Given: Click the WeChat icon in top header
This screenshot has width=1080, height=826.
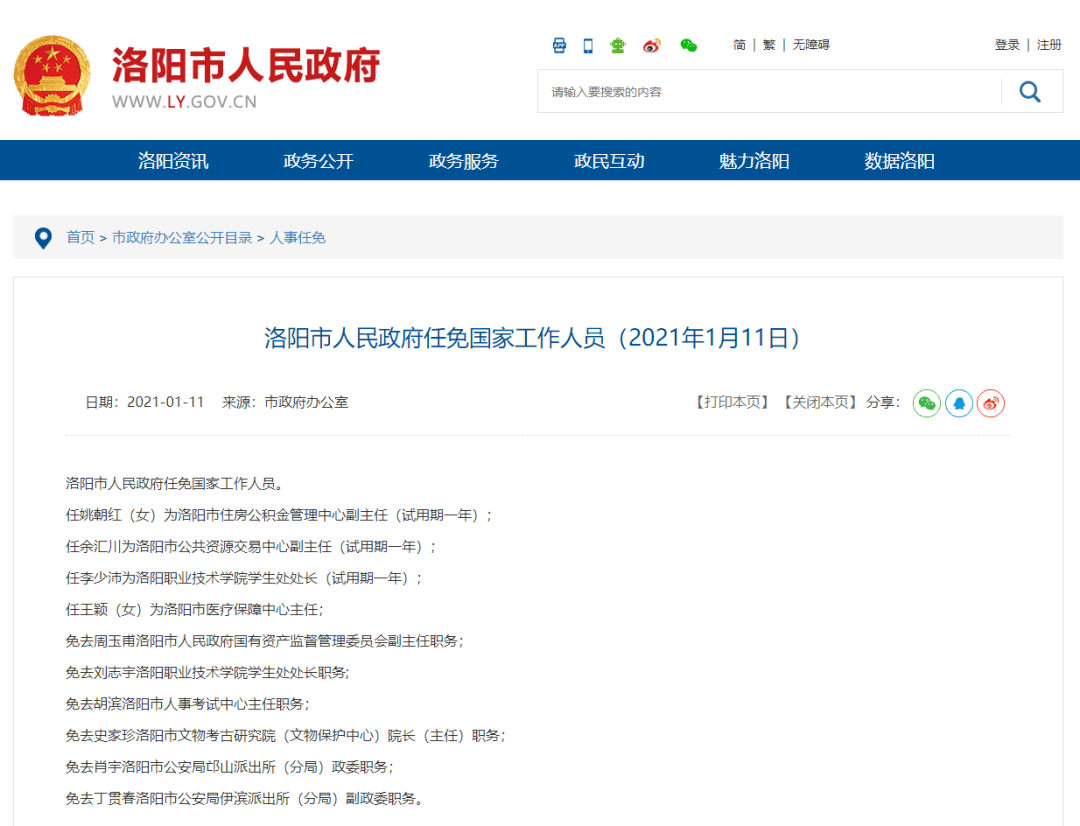Looking at the screenshot, I should pyautogui.click(x=688, y=45).
